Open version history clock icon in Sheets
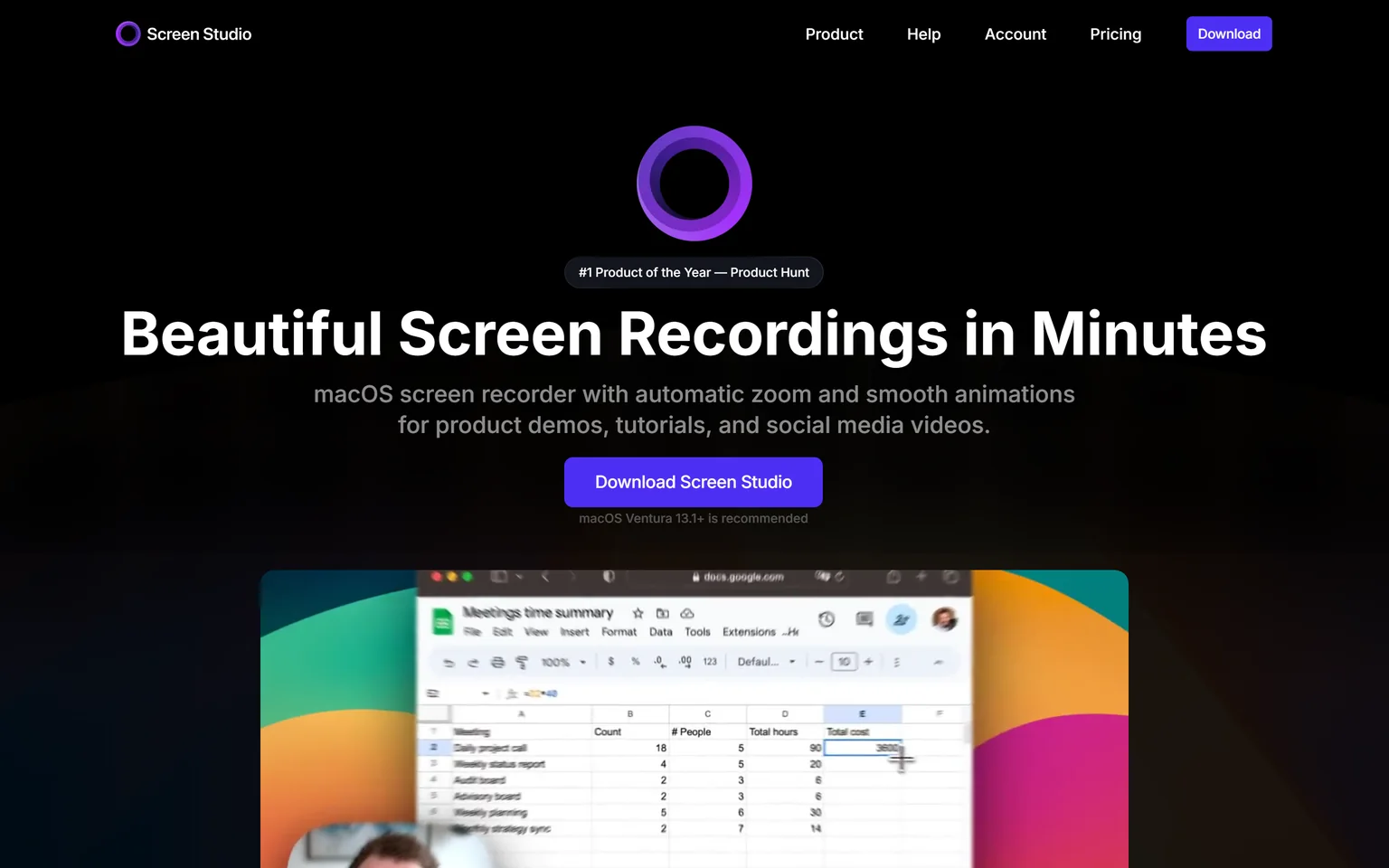Viewport: 1389px width, 868px height. coord(827,619)
